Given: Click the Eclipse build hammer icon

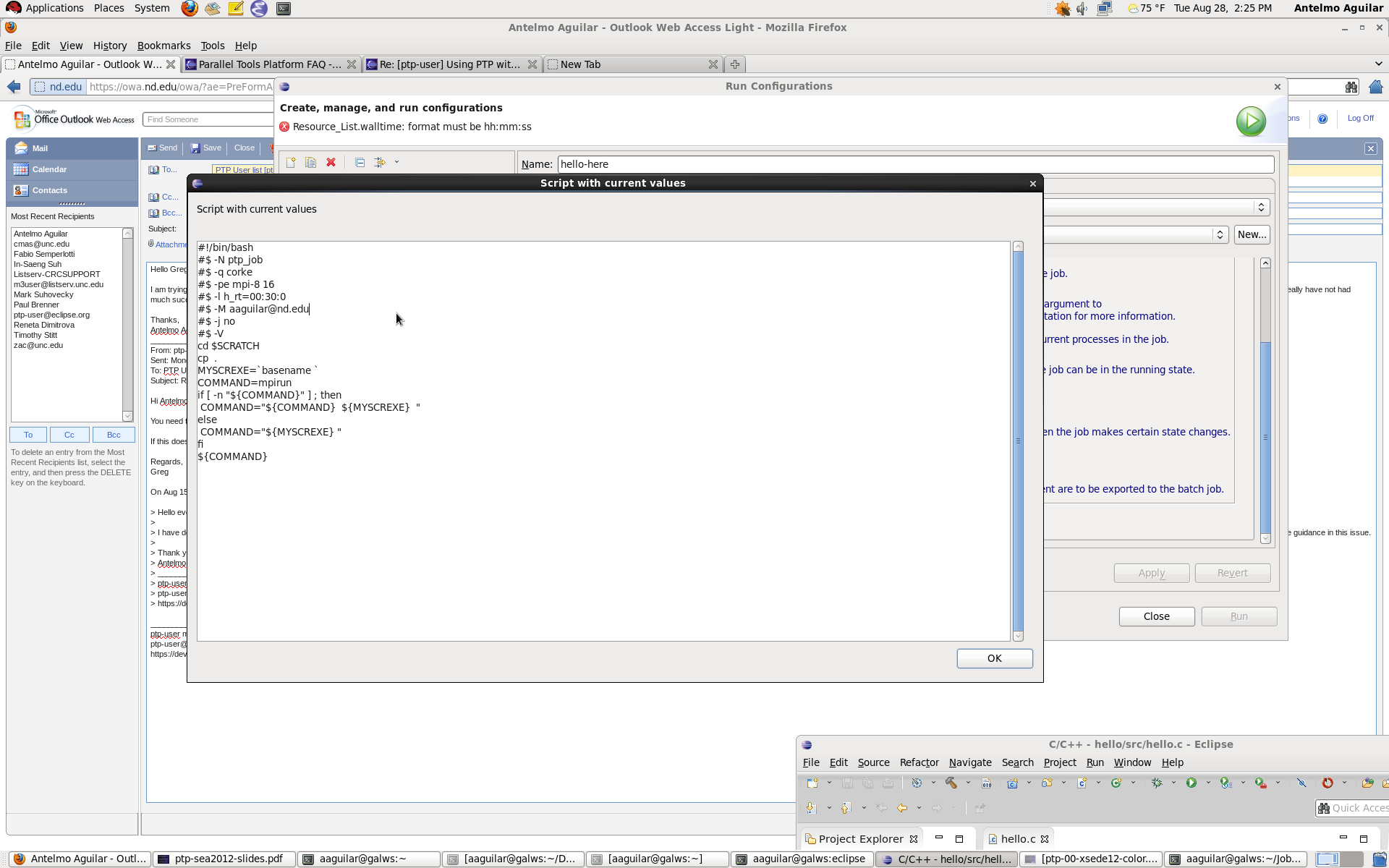Looking at the screenshot, I should (951, 783).
